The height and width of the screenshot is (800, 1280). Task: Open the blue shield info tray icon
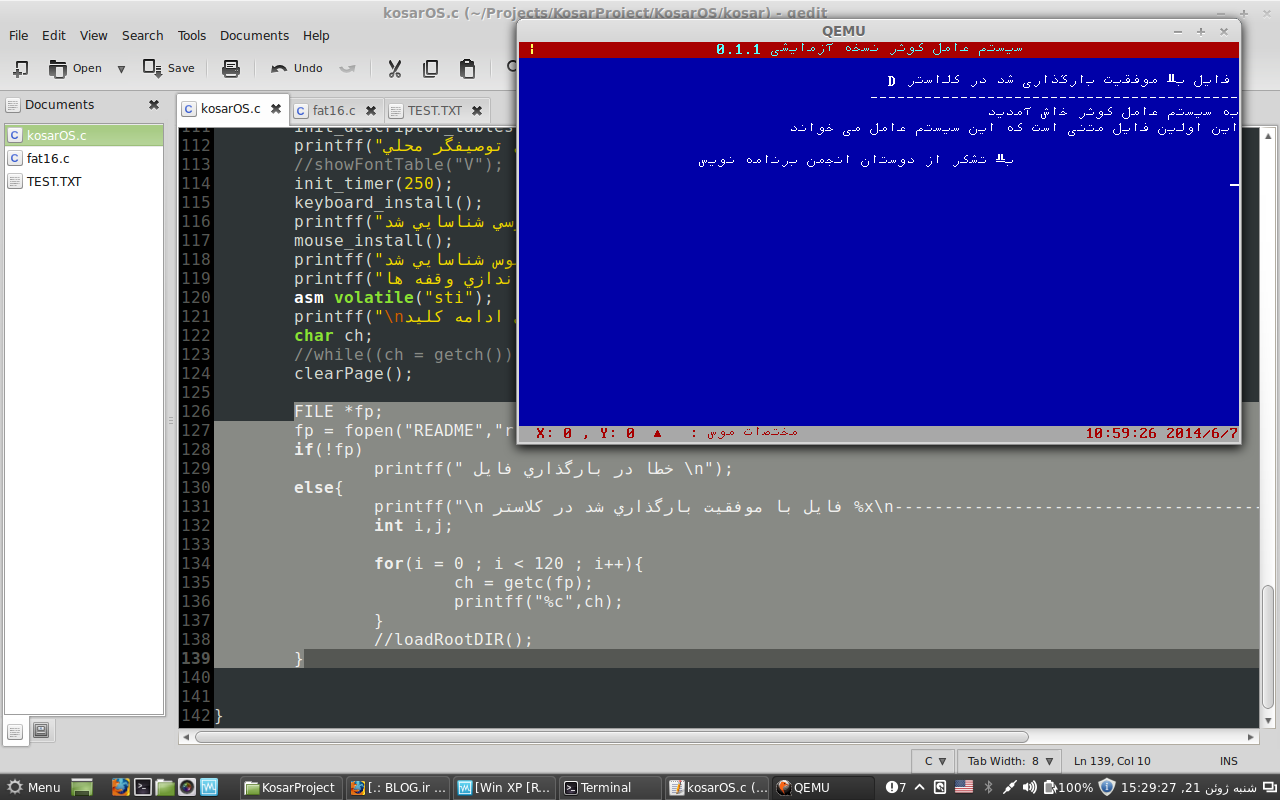coord(1107,787)
